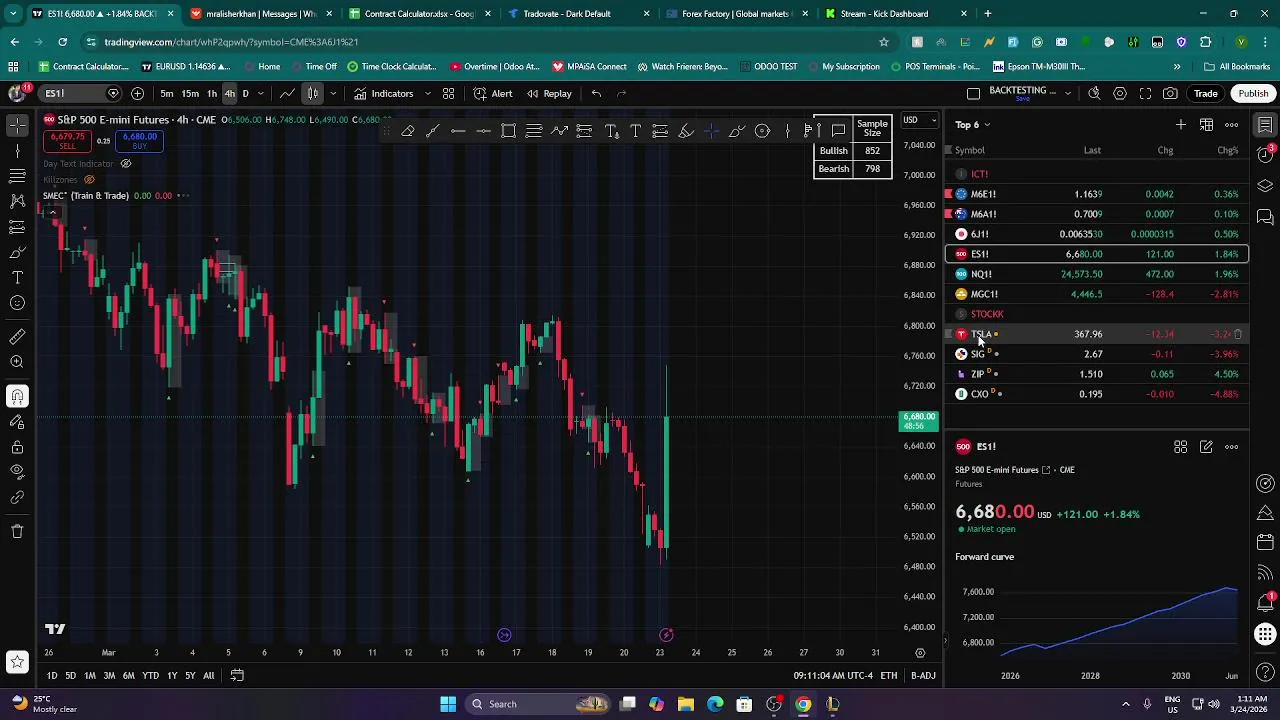1280x720 pixels.
Task: Open the time axis settings gear
Action: tap(920, 653)
